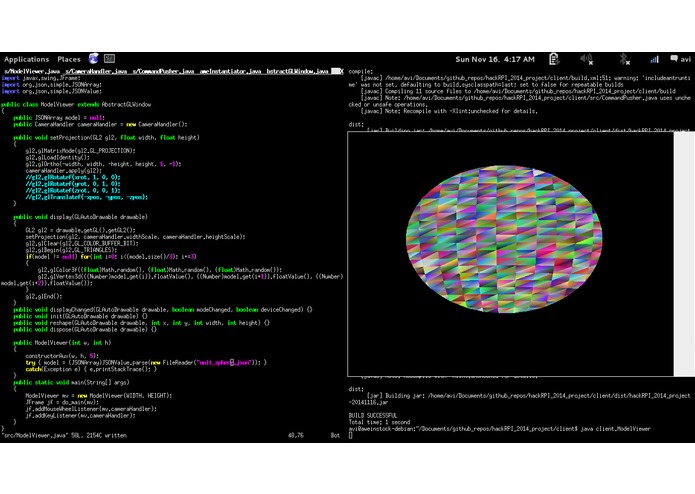Click the 'gl2.glLoadIdentity();' line
The width and height of the screenshot is (695, 494).
58,157
